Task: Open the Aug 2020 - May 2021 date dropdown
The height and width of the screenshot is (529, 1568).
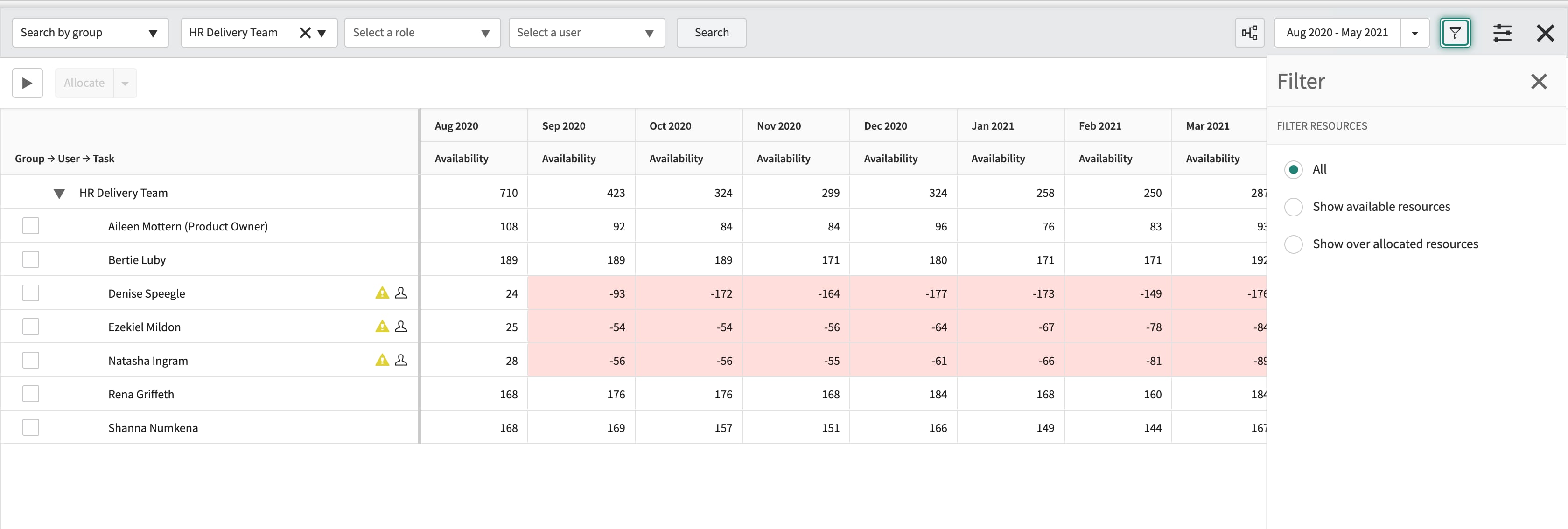Action: pyautogui.click(x=1414, y=33)
